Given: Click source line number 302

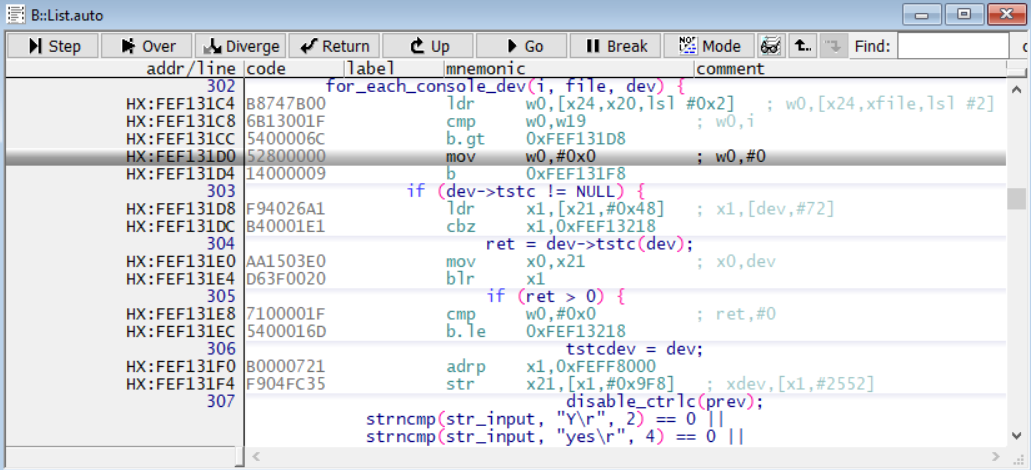Looking at the screenshot, I should tap(221, 85).
